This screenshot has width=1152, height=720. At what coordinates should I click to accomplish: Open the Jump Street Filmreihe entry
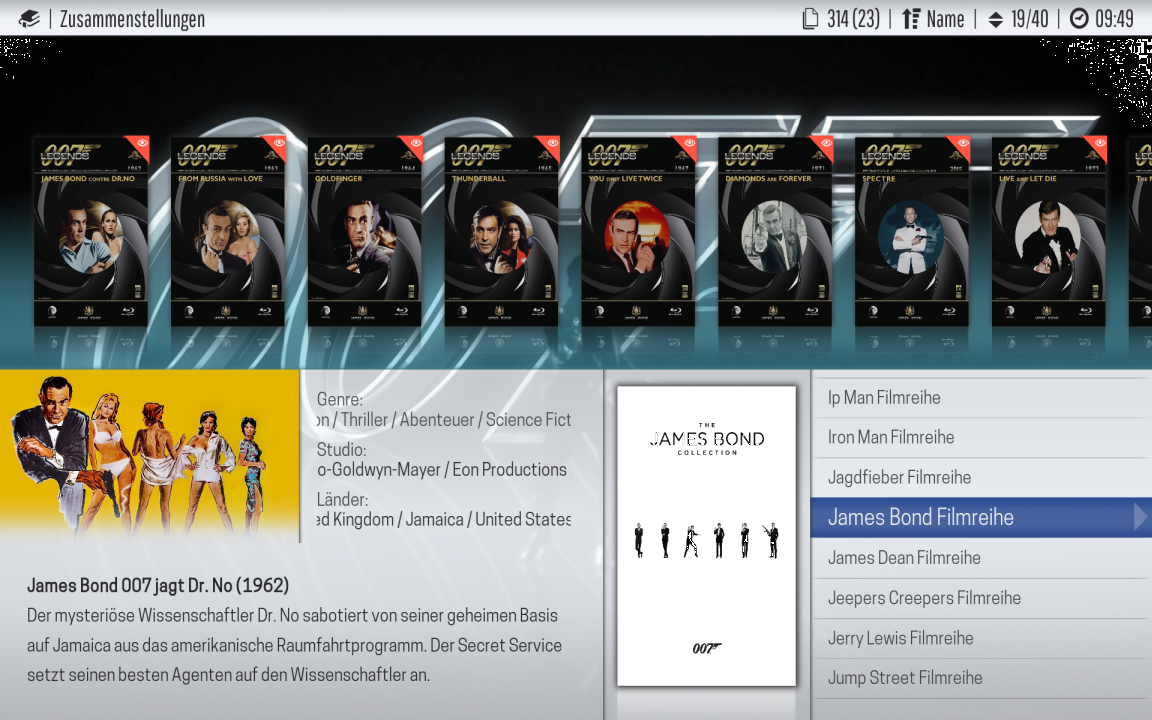[981, 678]
